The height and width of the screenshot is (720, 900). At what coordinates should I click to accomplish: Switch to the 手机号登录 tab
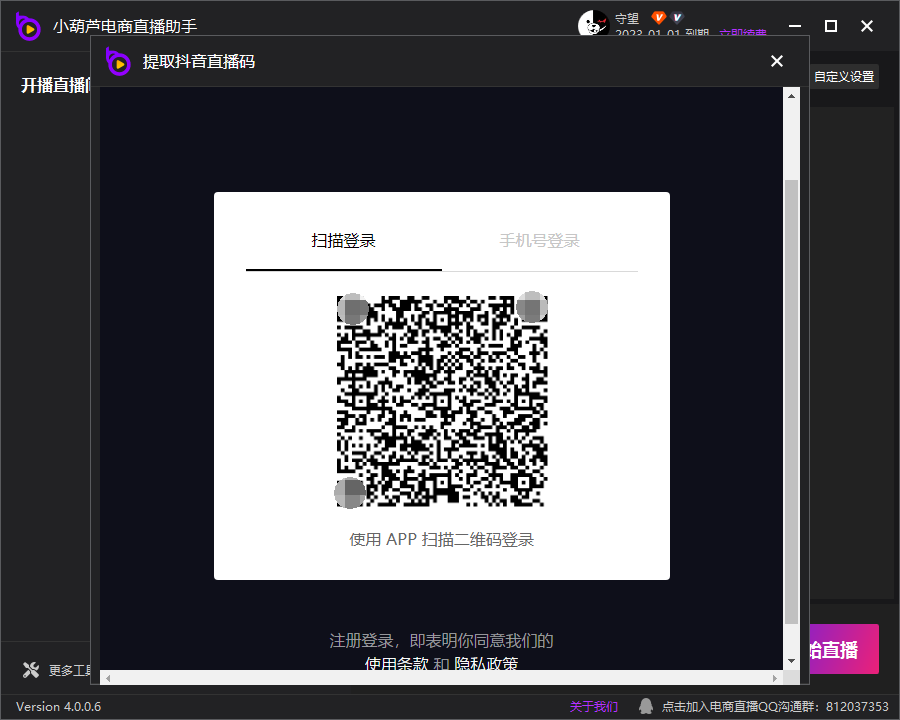point(540,241)
